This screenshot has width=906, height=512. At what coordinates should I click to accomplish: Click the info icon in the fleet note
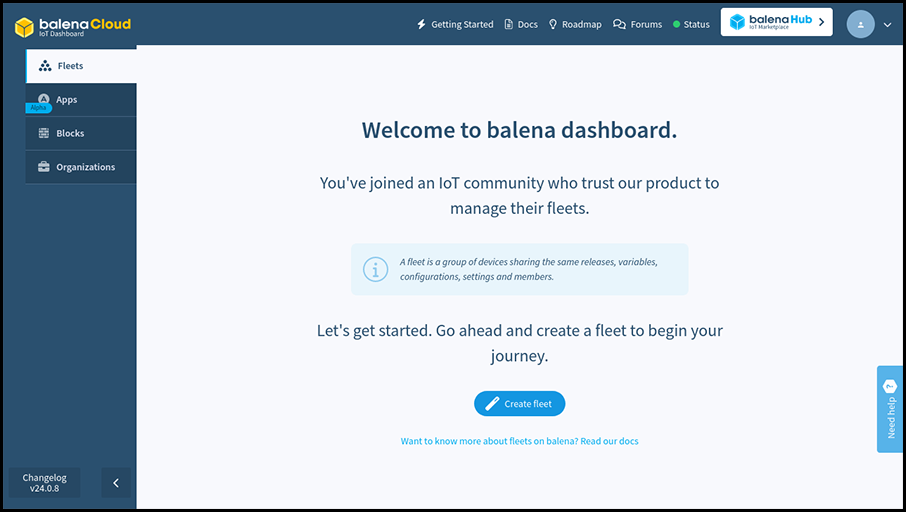click(375, 269)
